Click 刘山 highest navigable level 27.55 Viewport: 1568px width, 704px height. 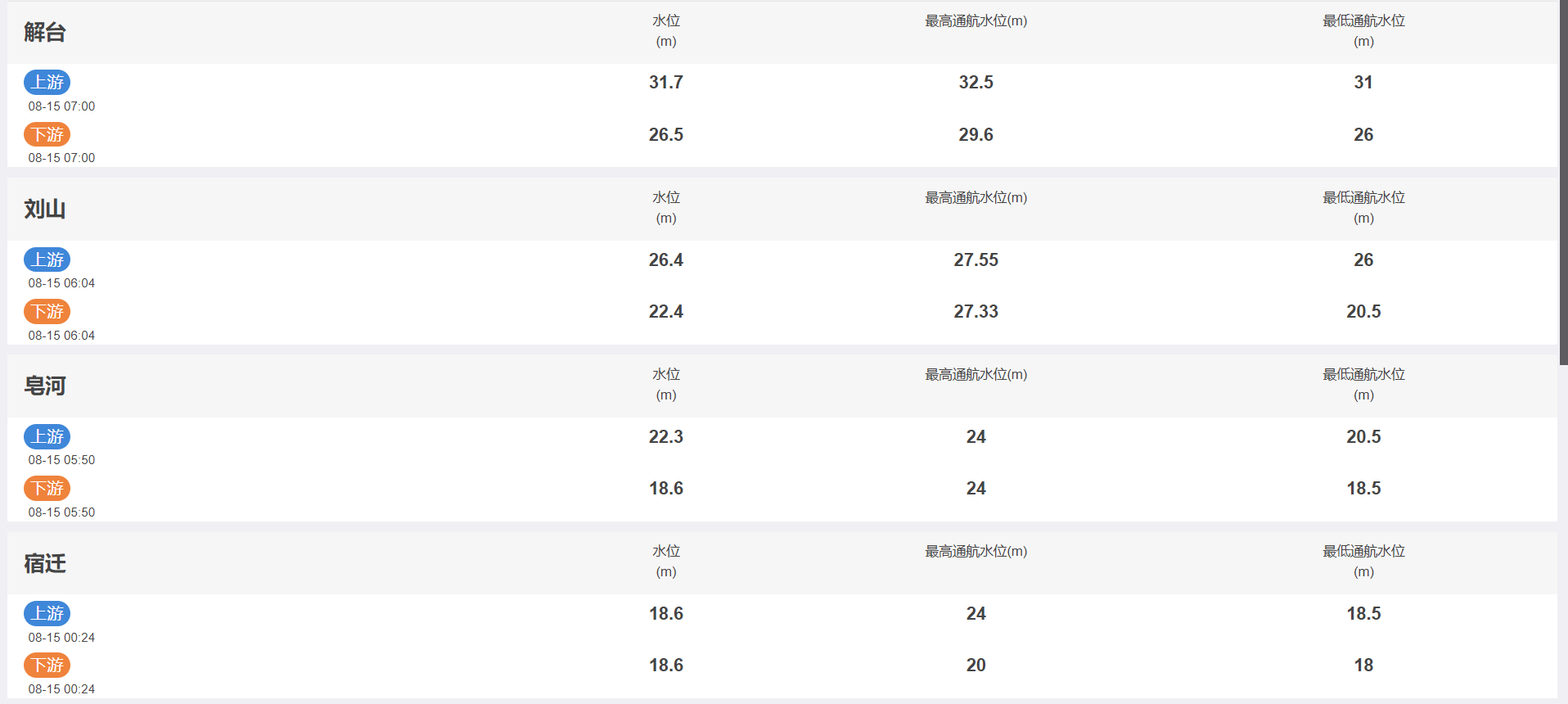click(976, 259)
